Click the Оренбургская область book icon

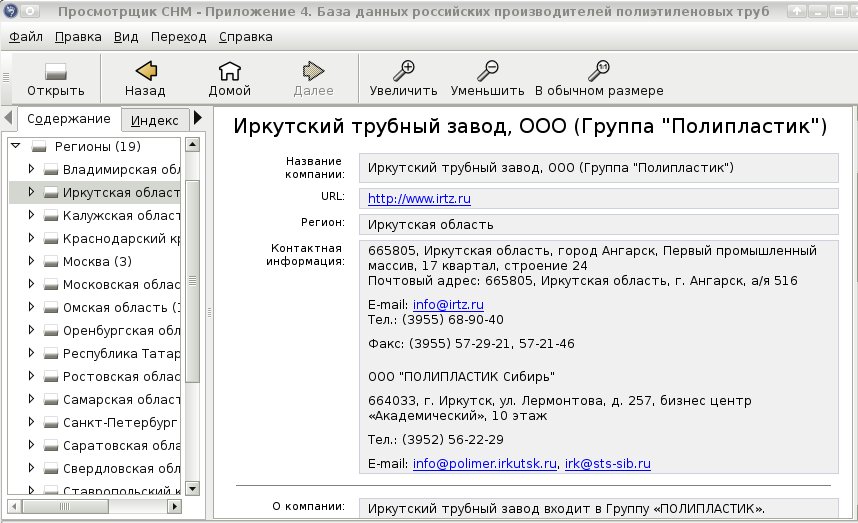click(x=51, y=330)
